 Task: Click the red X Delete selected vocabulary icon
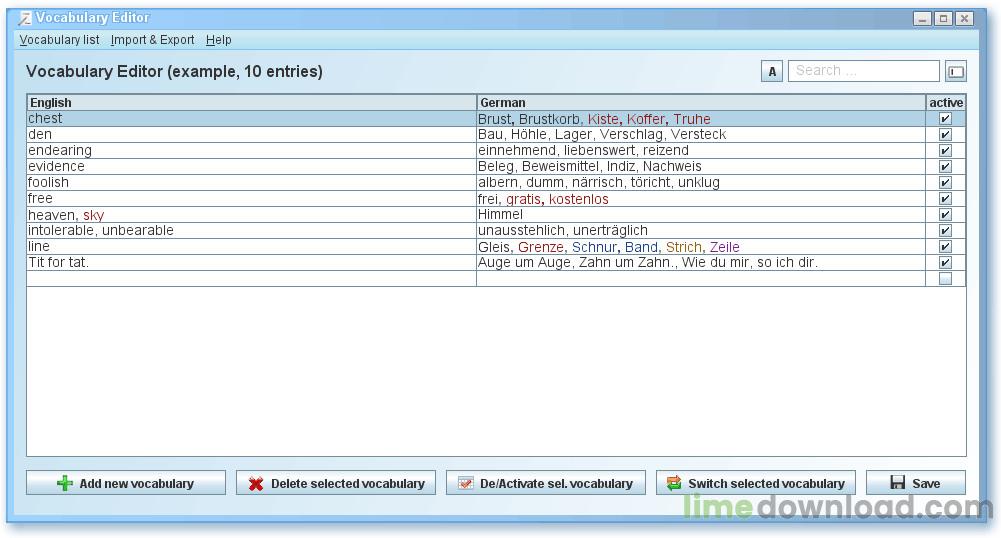[256, 484]
